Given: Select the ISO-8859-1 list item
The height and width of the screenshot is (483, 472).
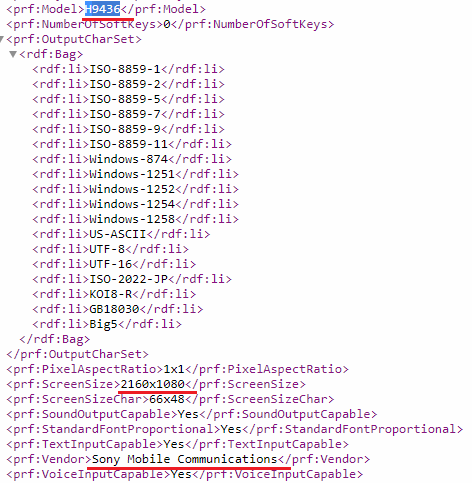Looking at the screenshot, I should pyautogui.click(x=125, y=69).
